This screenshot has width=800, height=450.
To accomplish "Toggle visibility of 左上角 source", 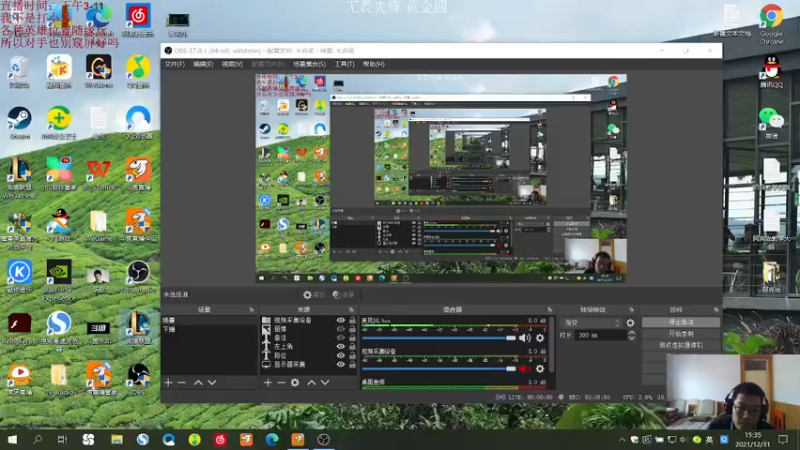I will [x=341, y=346].
